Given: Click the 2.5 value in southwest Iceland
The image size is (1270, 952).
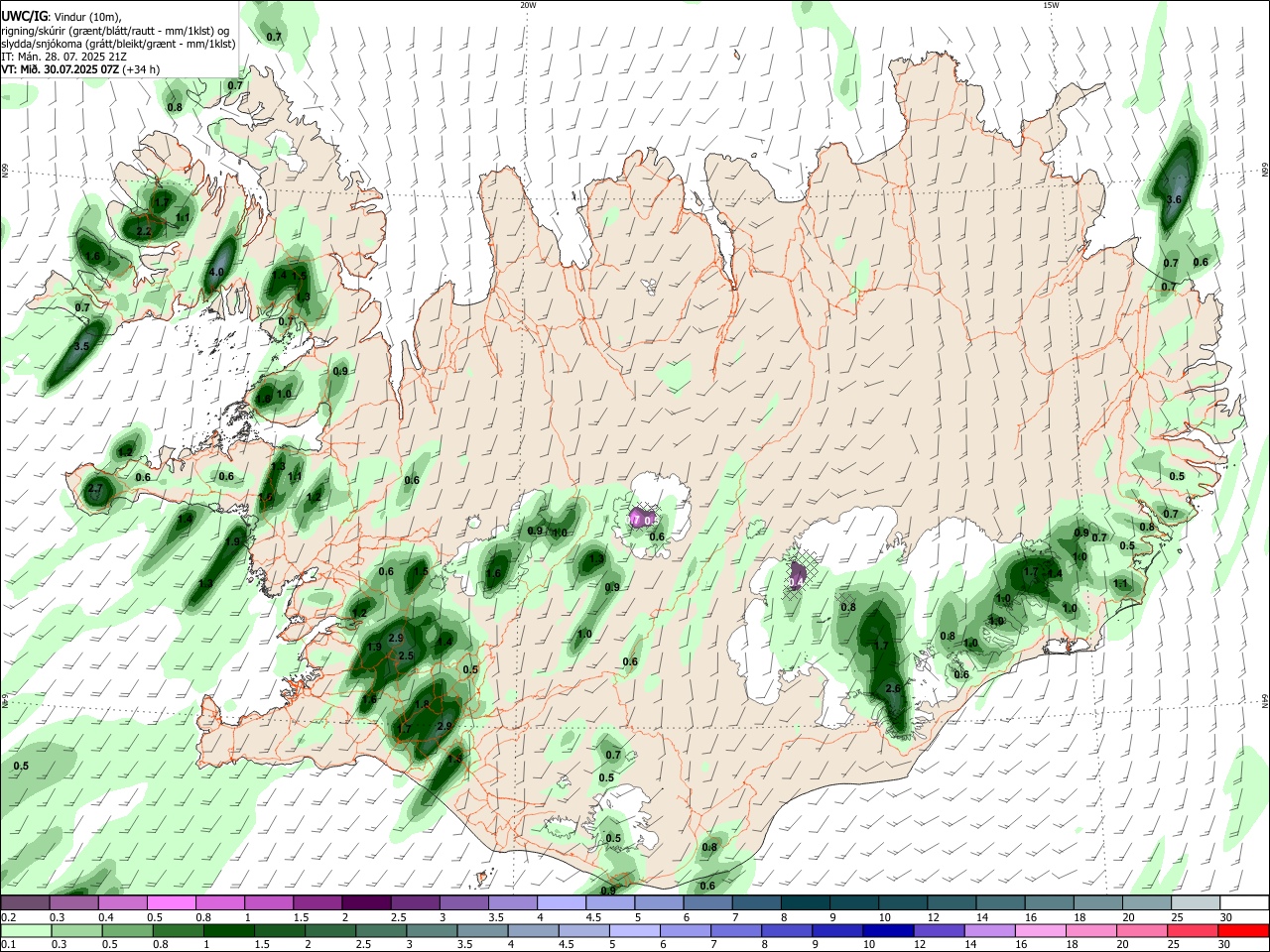Looking at the screenshot, I should point(405,656).
